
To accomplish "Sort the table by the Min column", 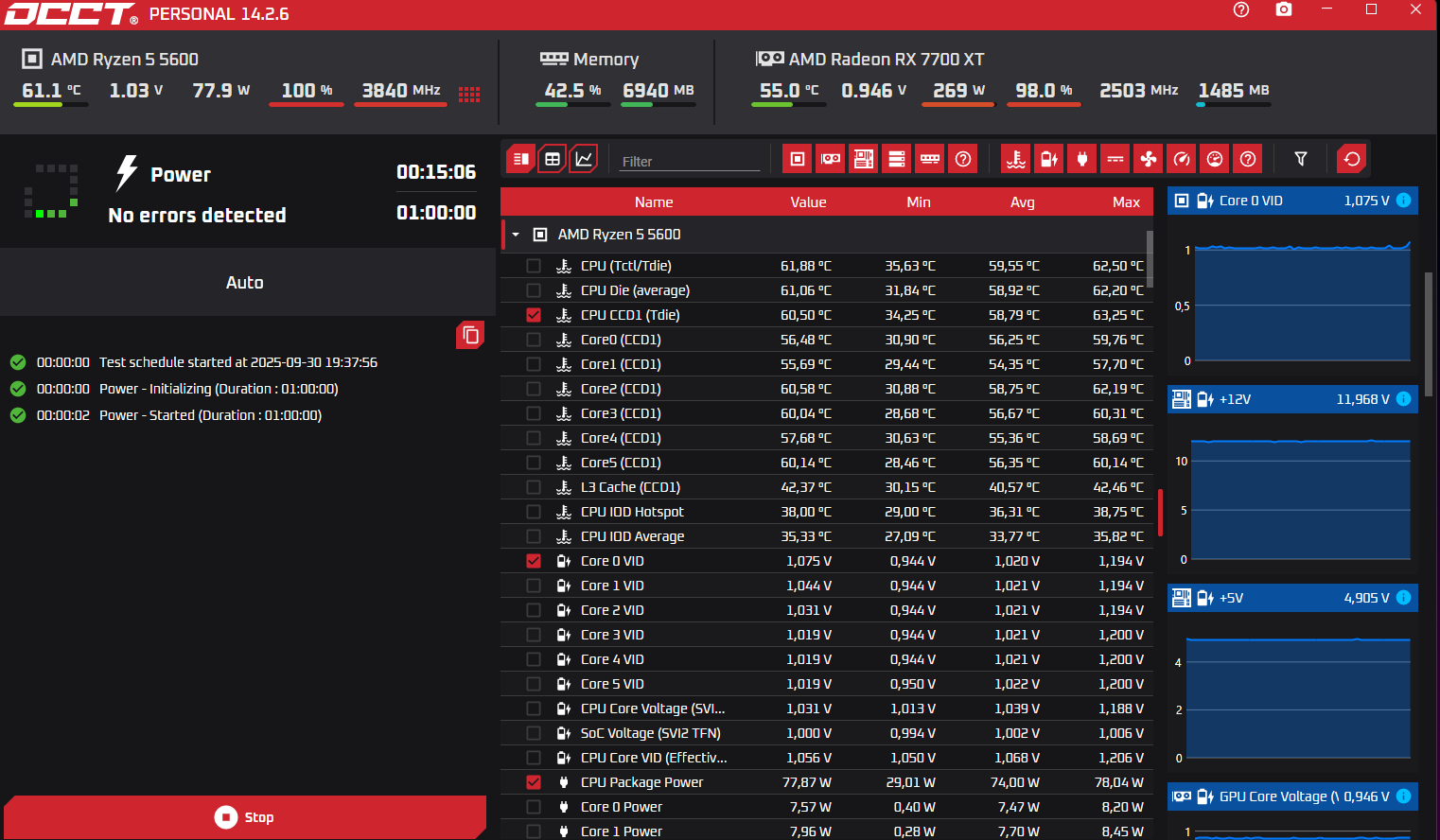I will pyautogui.click(x=919, y=202).
